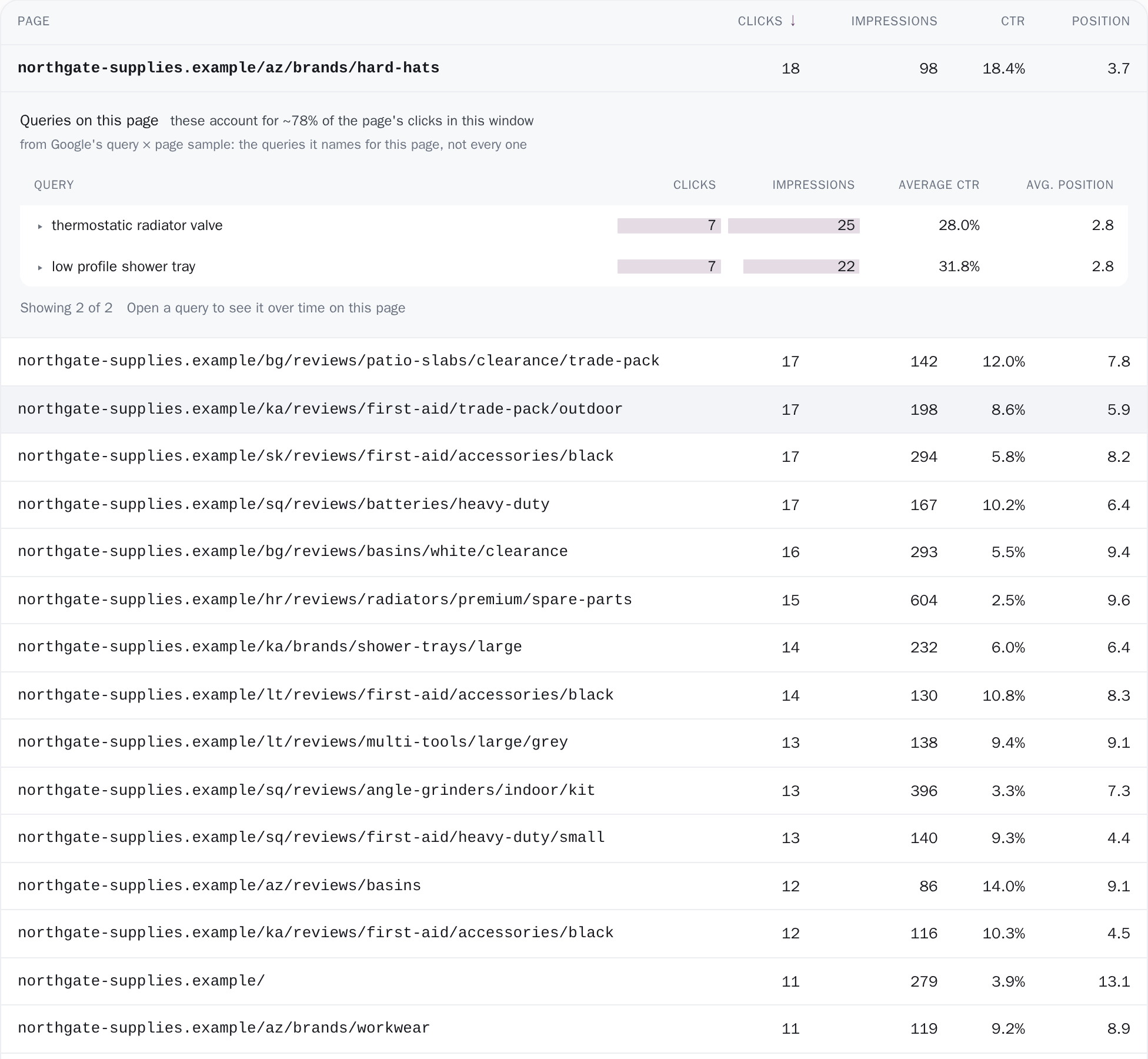Expand the low profile shower tray query

pos(574,267)
